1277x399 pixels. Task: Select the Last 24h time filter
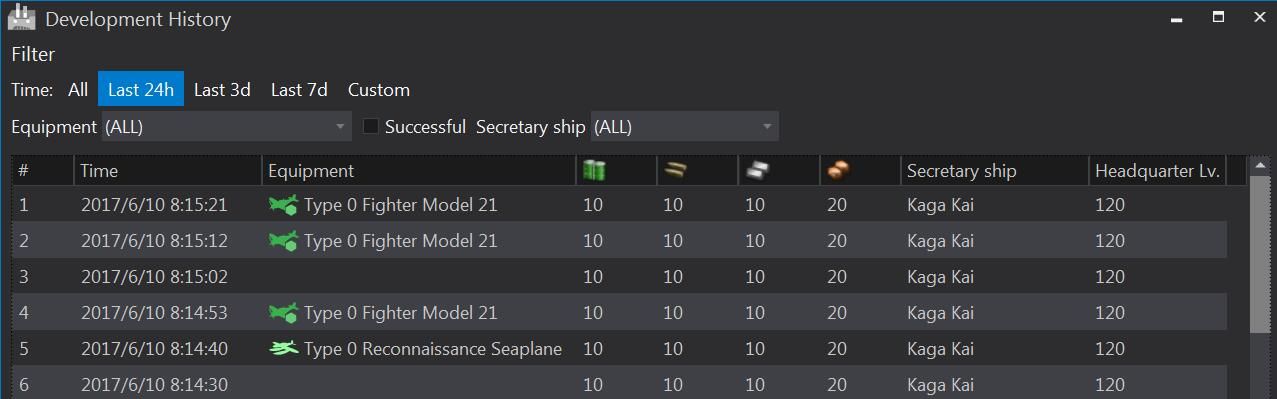tap(141, 89)
